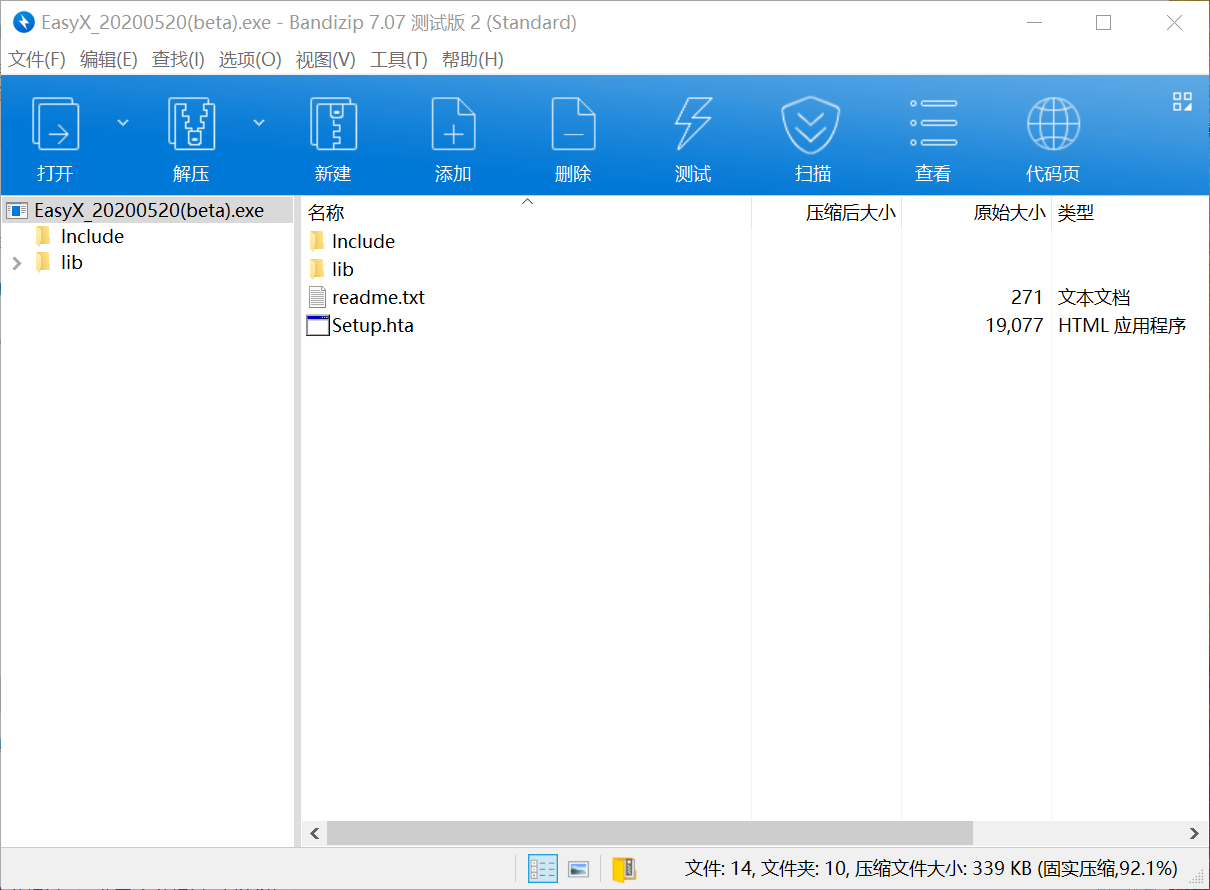This screenshot has height=890, width=1210.
Task: Open the Options (选项(O)) menu
Action: coord(250,60)
